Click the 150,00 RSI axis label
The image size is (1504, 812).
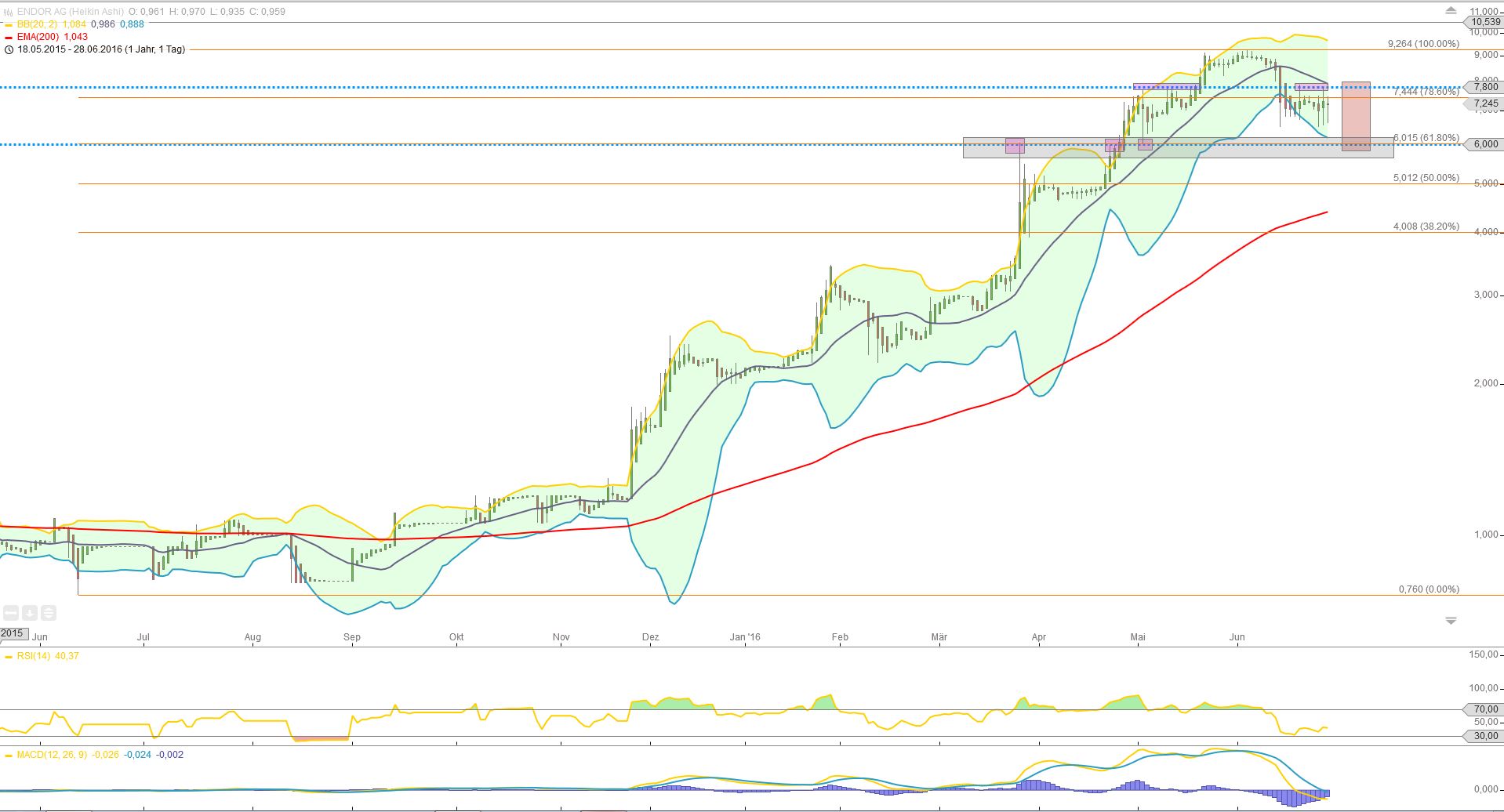(1484, 654)
